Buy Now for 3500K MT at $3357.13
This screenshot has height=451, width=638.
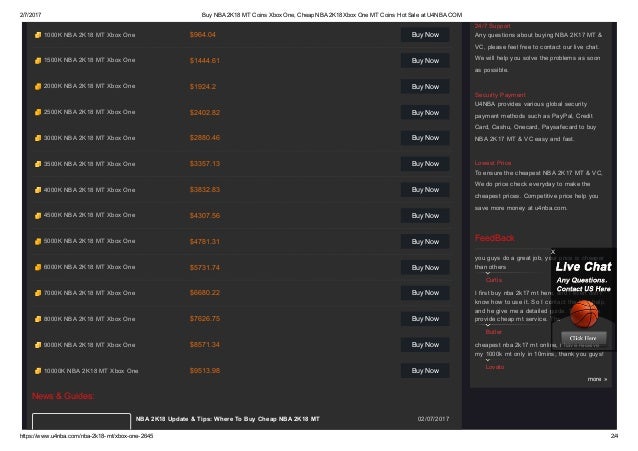pos(425,164)
